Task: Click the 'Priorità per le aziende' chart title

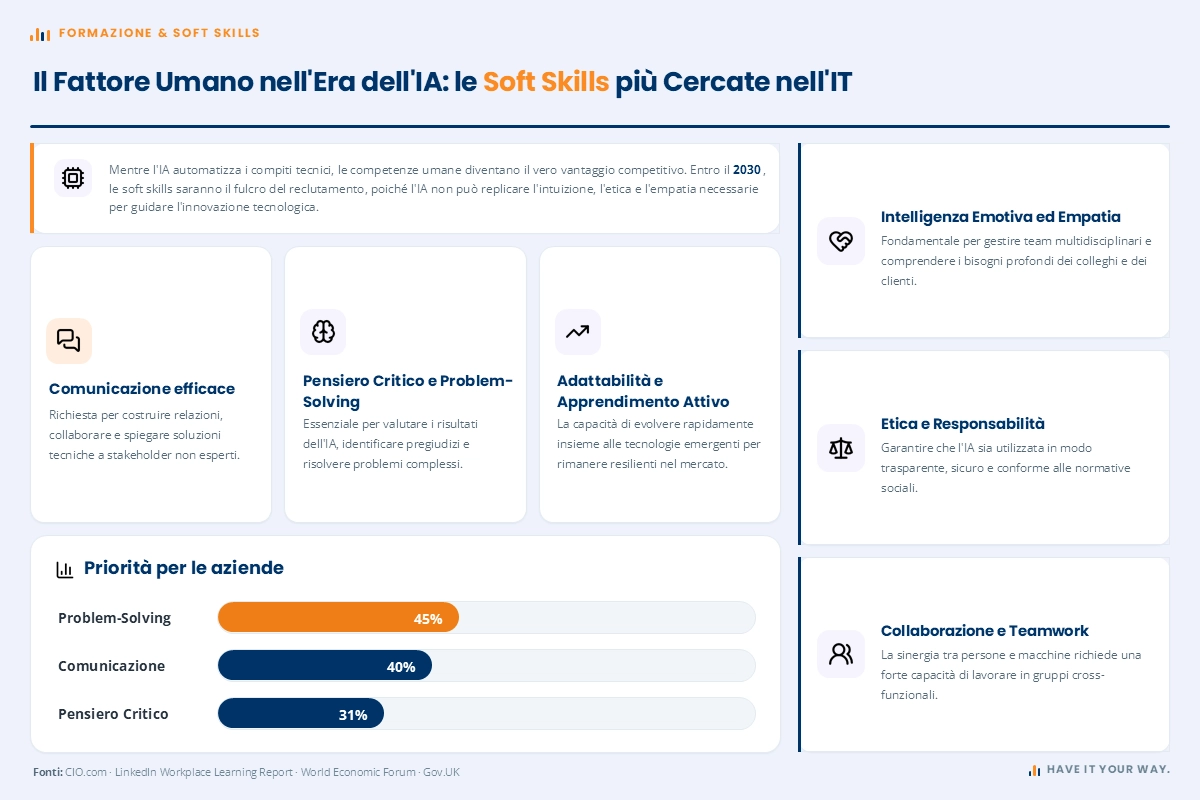Action: click(x=184, y=568)
